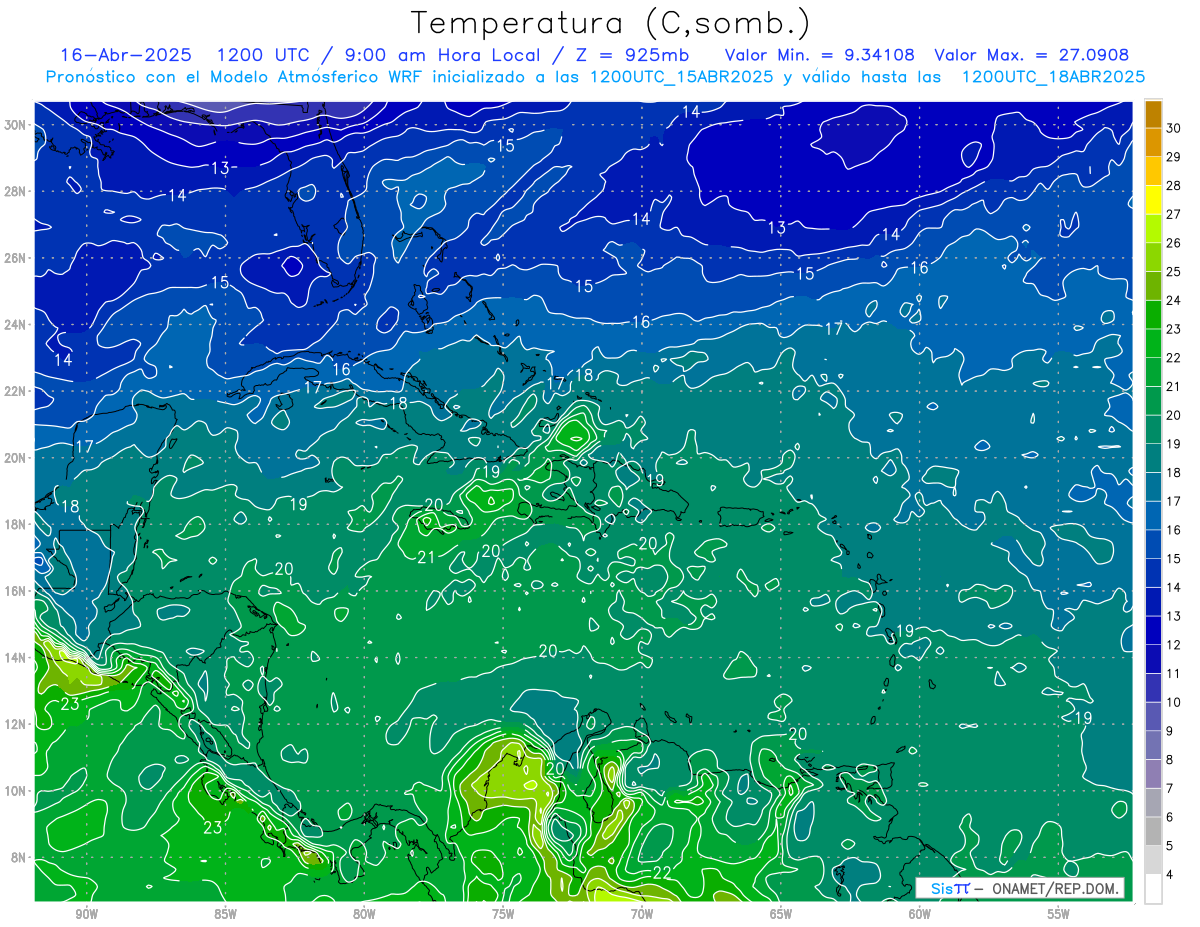Click the "80W" longitude axis label
The width and height of the screenshot is (1200, 927).
click(364, 915)
